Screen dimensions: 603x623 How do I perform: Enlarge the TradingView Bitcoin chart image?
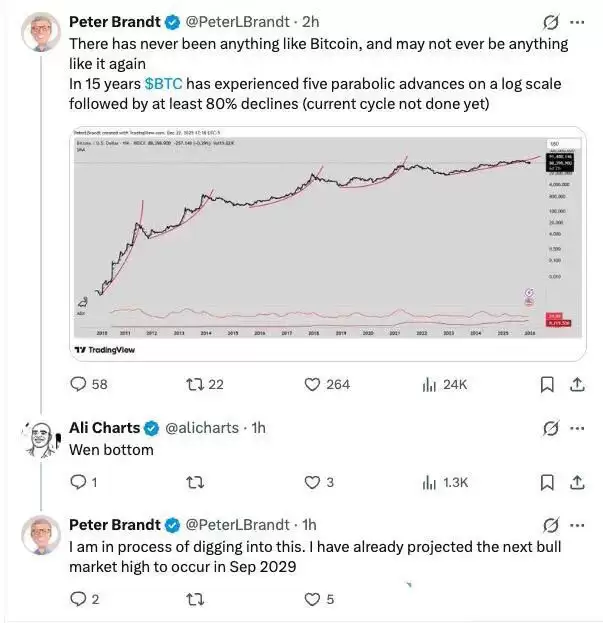327,244
